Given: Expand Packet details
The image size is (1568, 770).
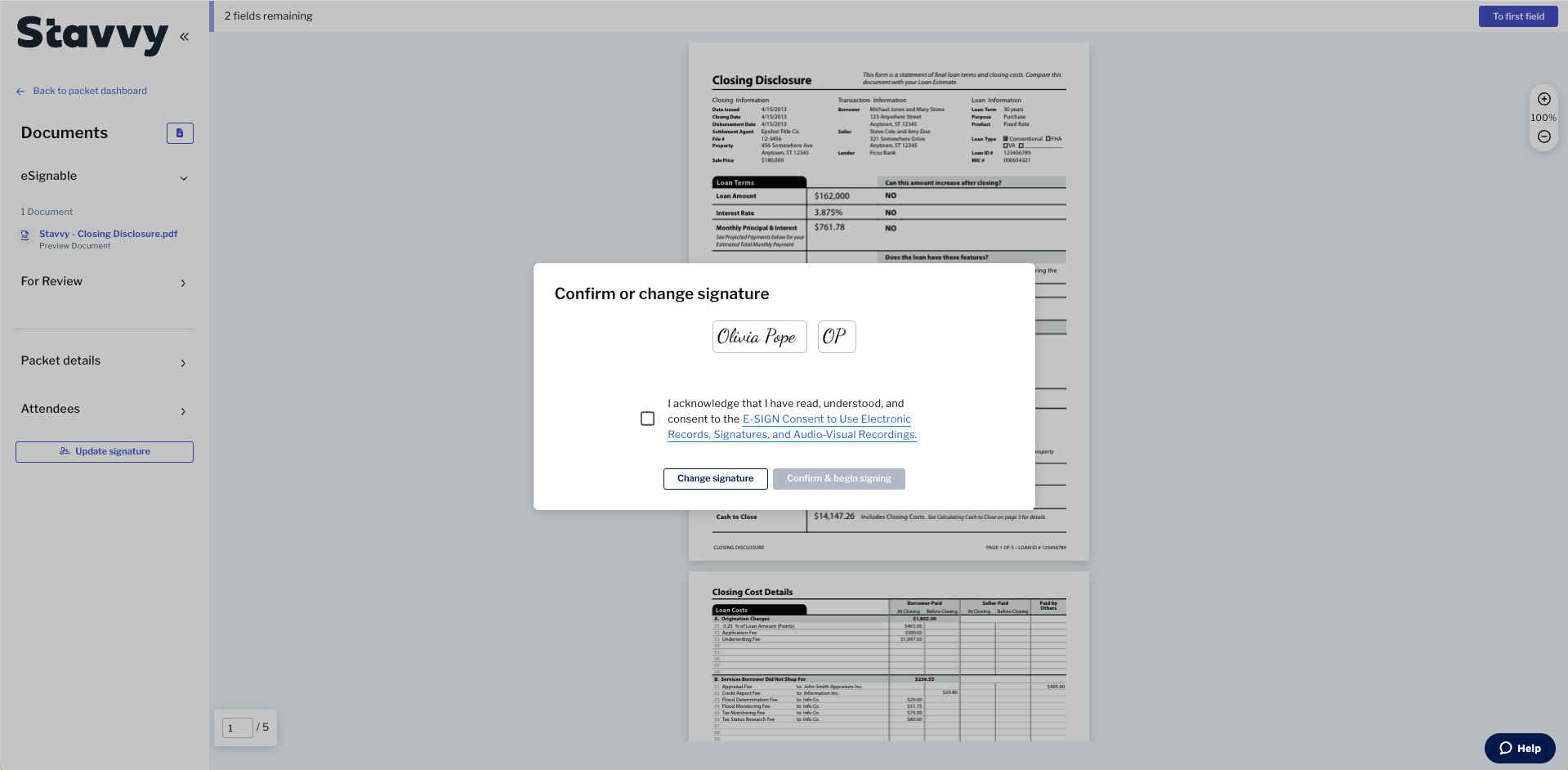Looking at the screenshot, I should (183, 363).
